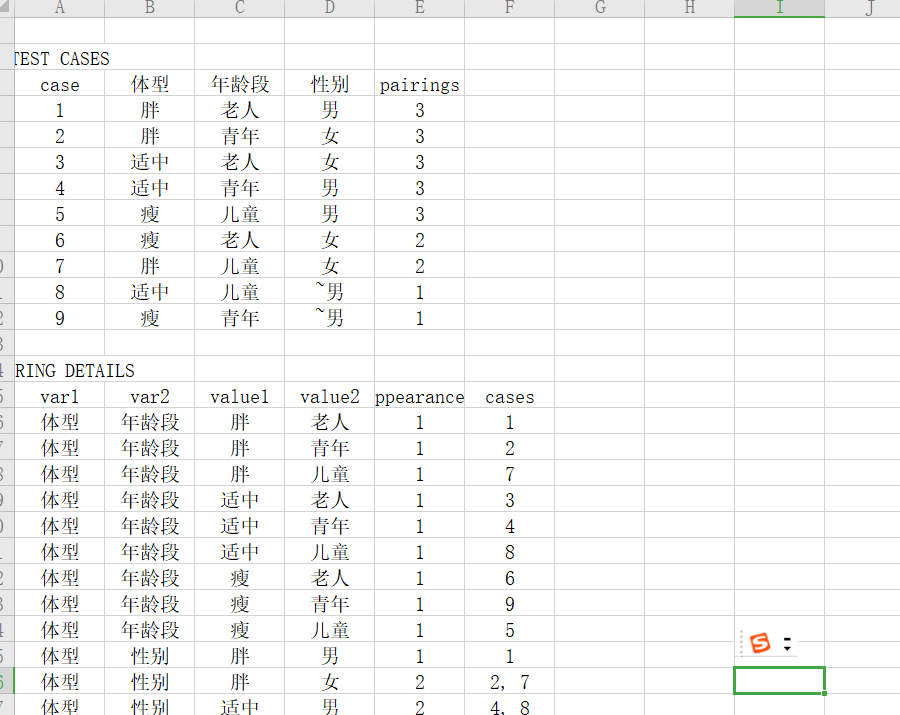The height and width of the screenshot is (715, 900).
Task: Click cases cell showing '2, 7'
Action: tap(510, 682)
